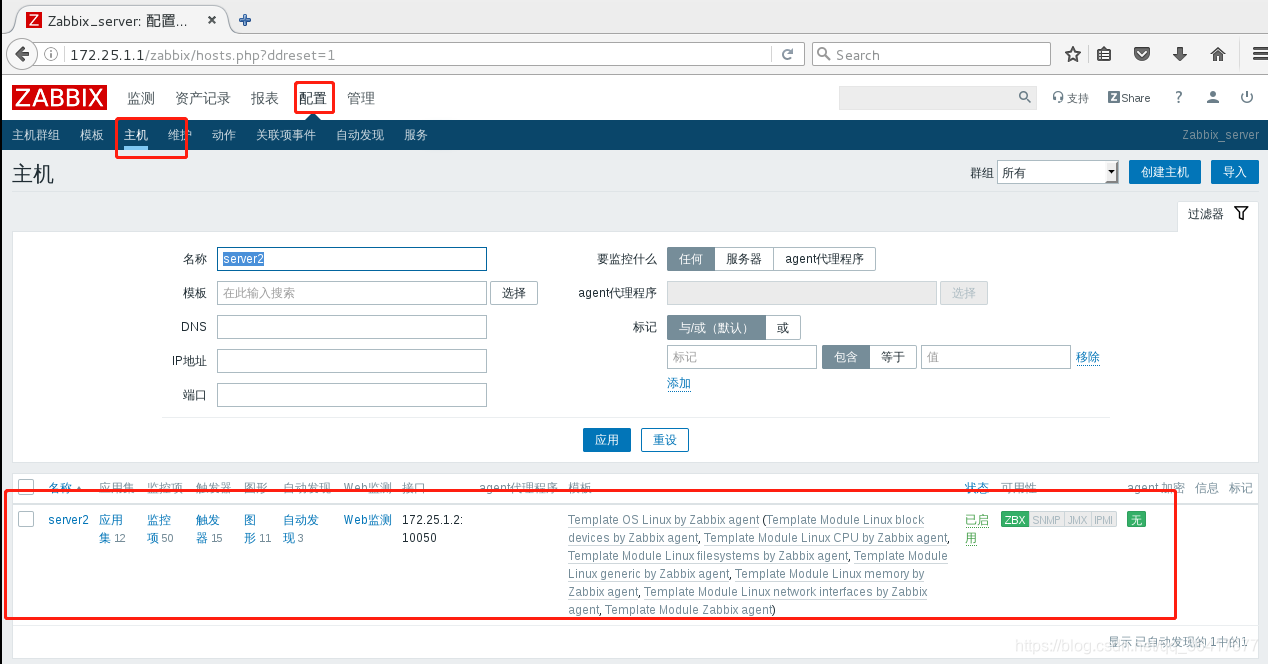Click the 移除 tag link

(1088, 357)
